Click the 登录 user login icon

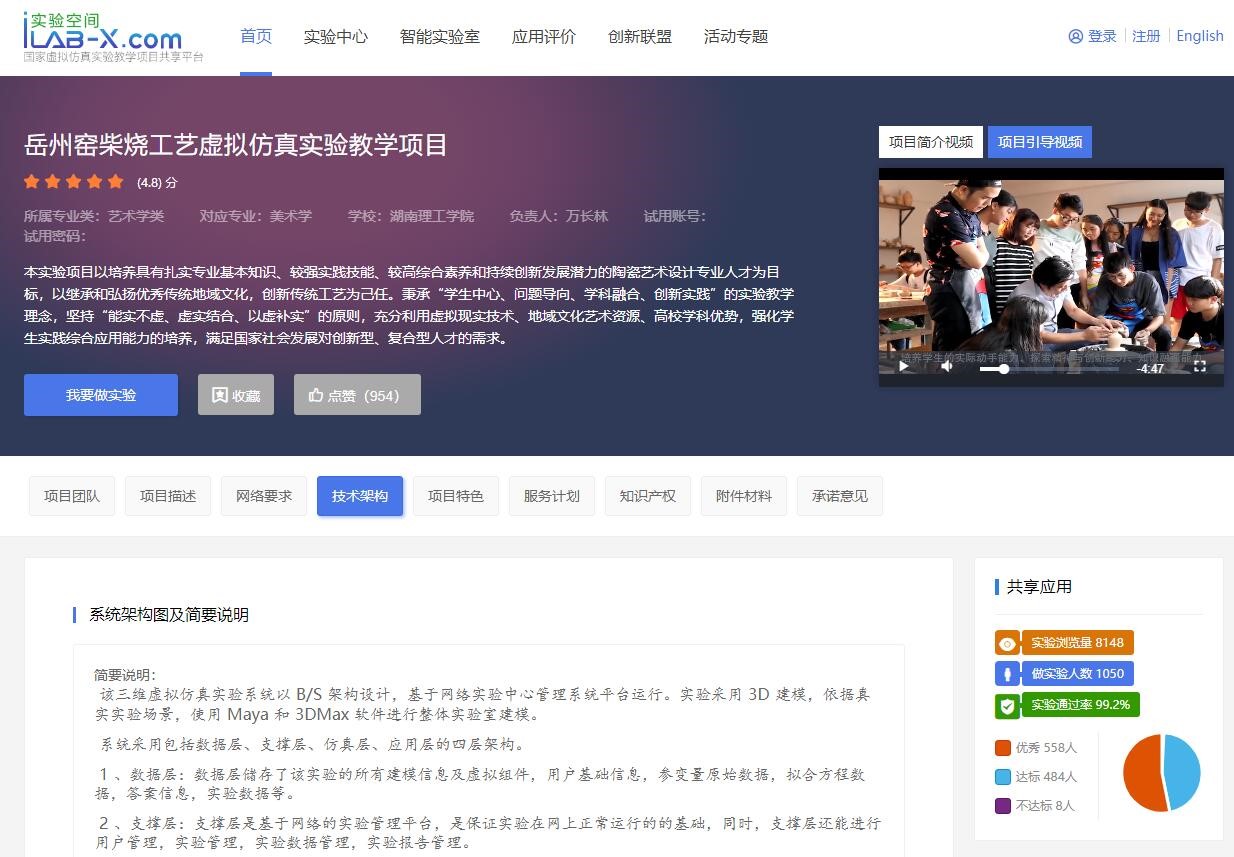click(1076, 37)
